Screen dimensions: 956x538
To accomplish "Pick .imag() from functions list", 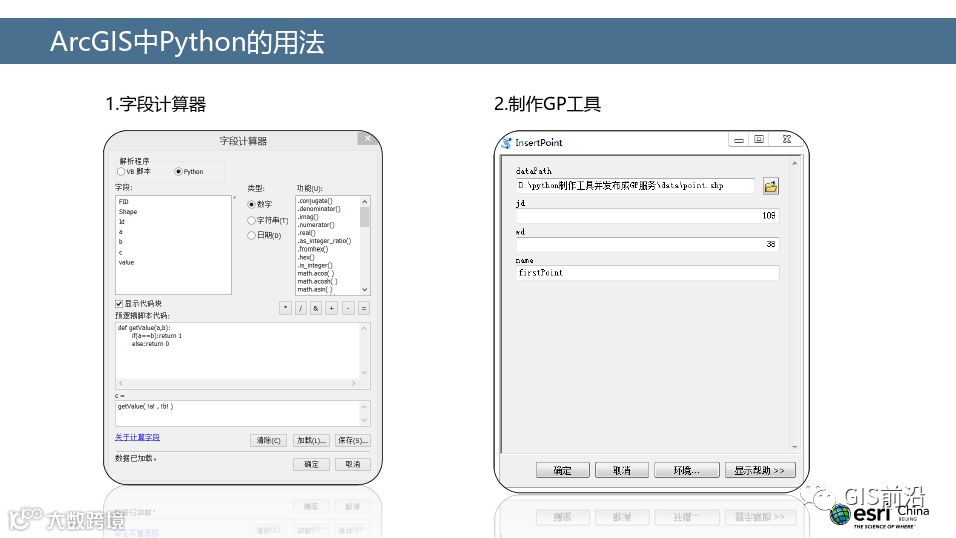I will click(x=308, y=217).
